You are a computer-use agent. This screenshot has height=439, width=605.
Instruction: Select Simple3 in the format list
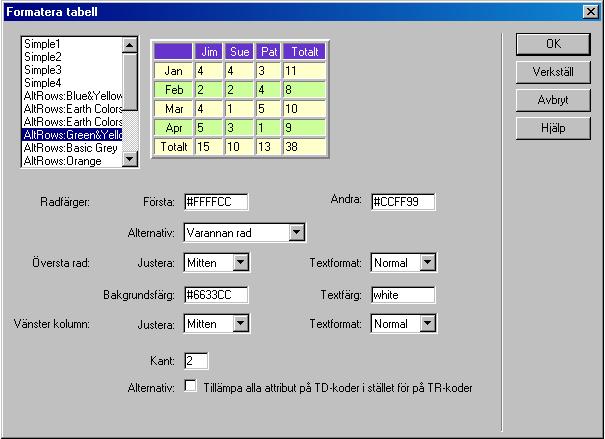coord(72,70)
